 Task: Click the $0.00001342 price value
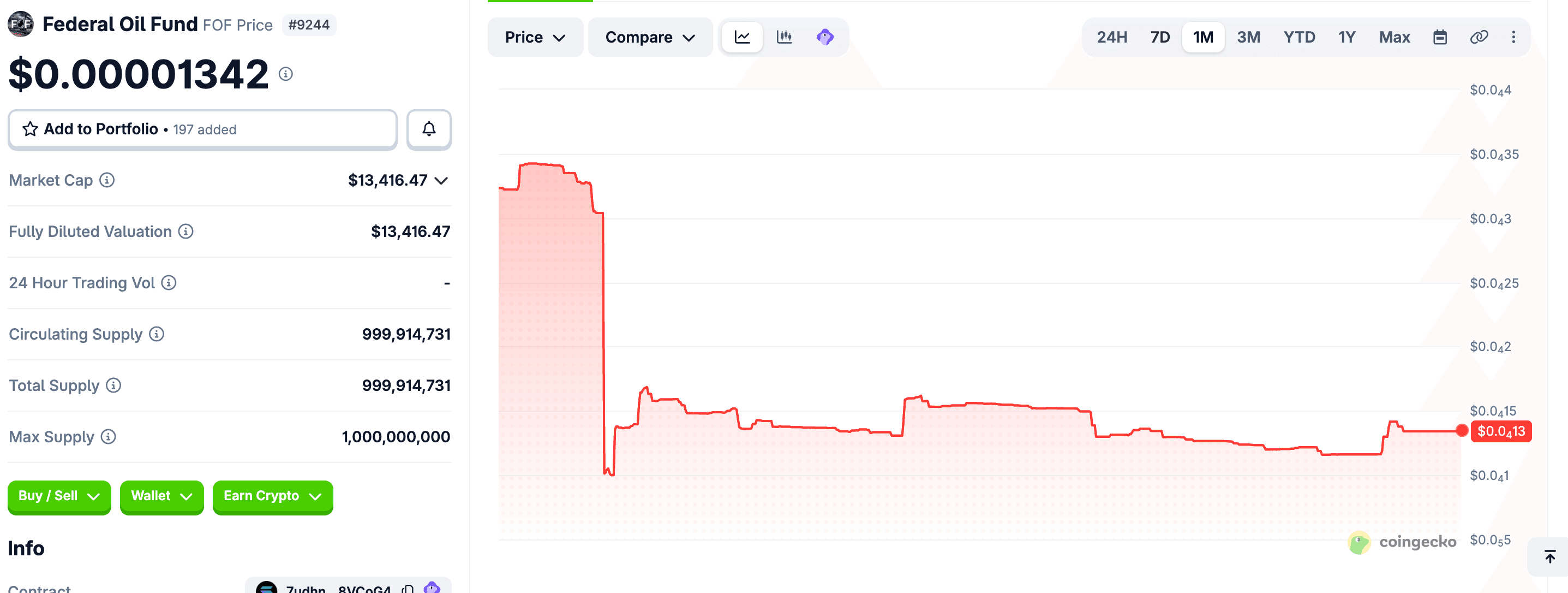pos(138,74)
